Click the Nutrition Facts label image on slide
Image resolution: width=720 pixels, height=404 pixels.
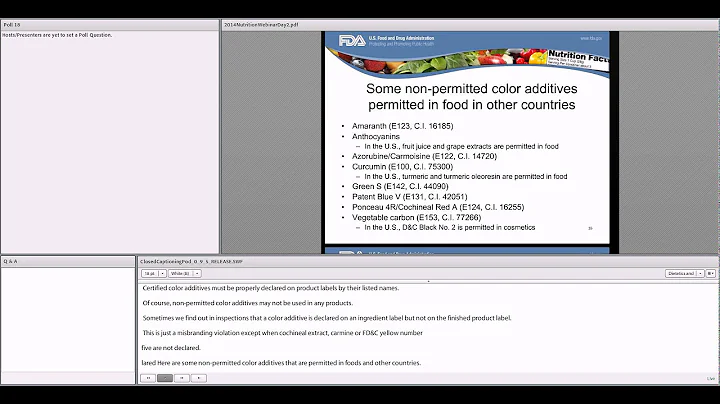point(578,59)
